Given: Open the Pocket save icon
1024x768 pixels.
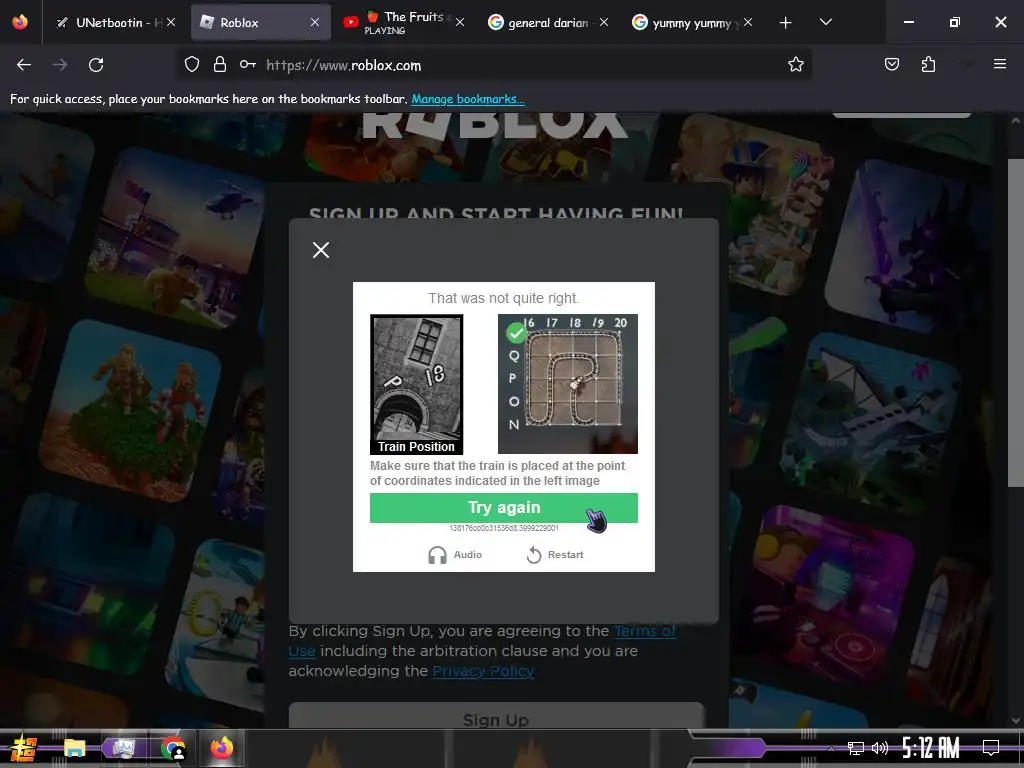Looking at the screenshot, I should 892,64.
